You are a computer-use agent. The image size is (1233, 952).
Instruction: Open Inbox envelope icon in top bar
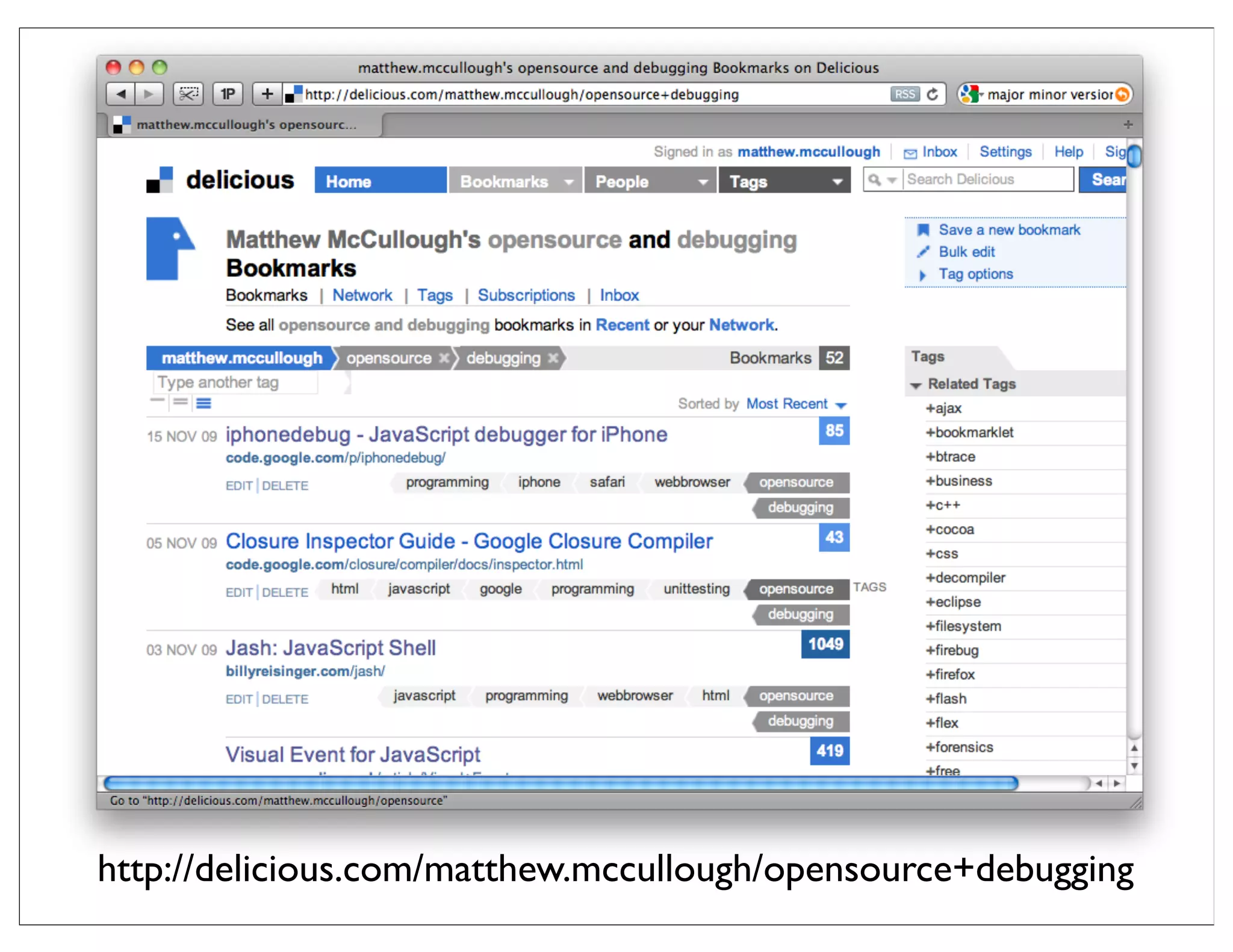point(910,153)
